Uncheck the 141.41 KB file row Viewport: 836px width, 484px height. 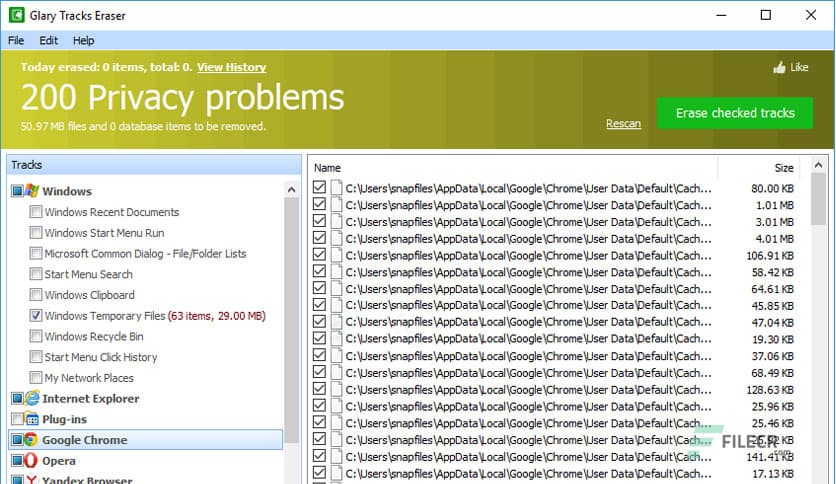click(x=319, y=456)
